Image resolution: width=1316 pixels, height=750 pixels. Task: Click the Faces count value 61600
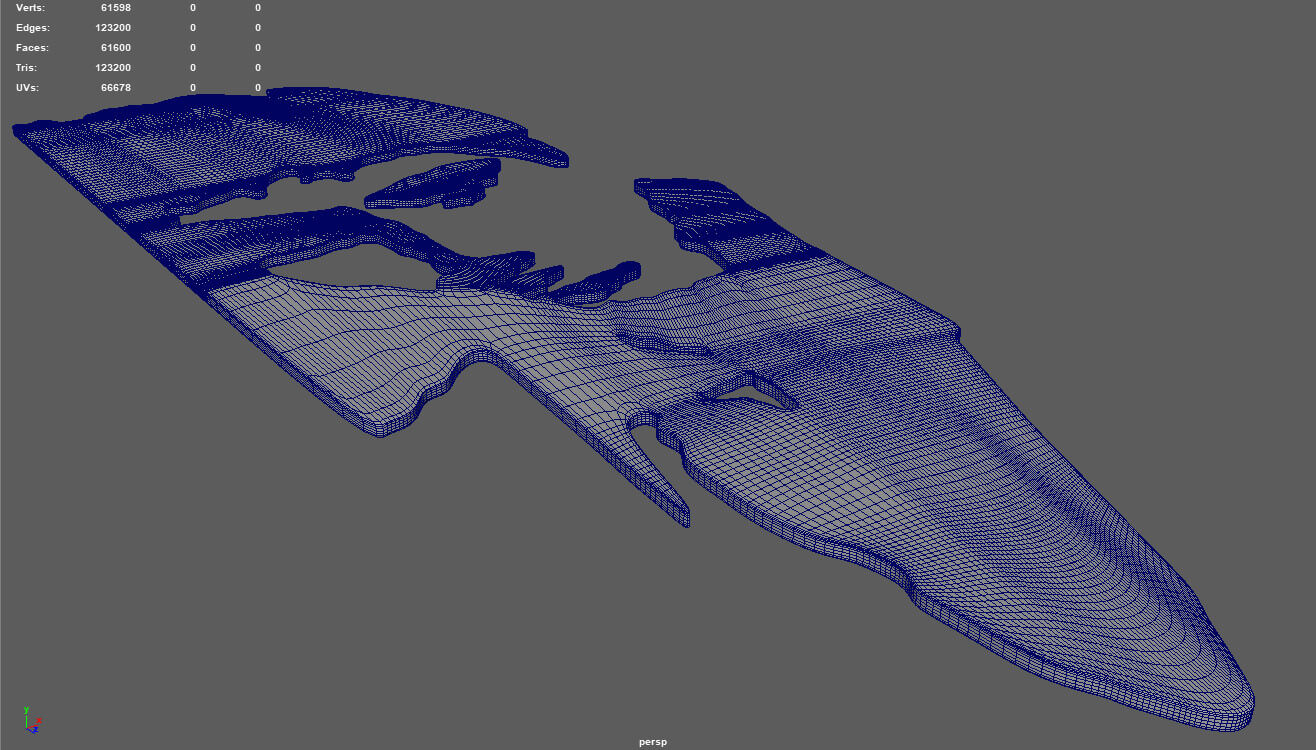(115, 48)
